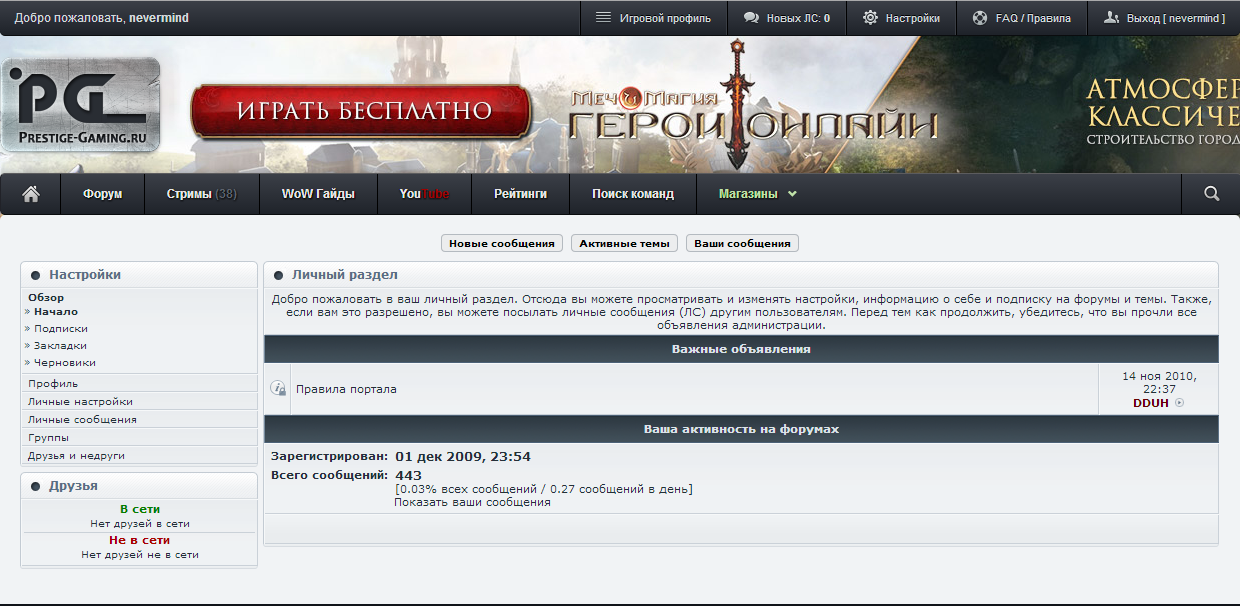Open the YouTube navigation item

point(425,194)
